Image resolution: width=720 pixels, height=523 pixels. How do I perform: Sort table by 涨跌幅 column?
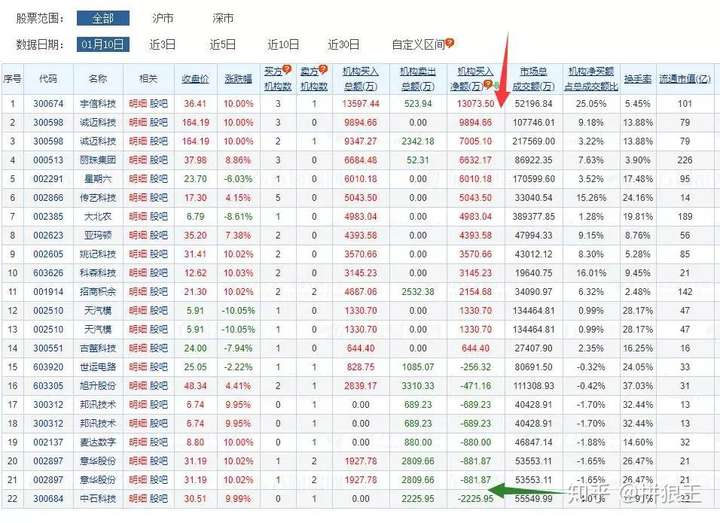pos(238,79)
